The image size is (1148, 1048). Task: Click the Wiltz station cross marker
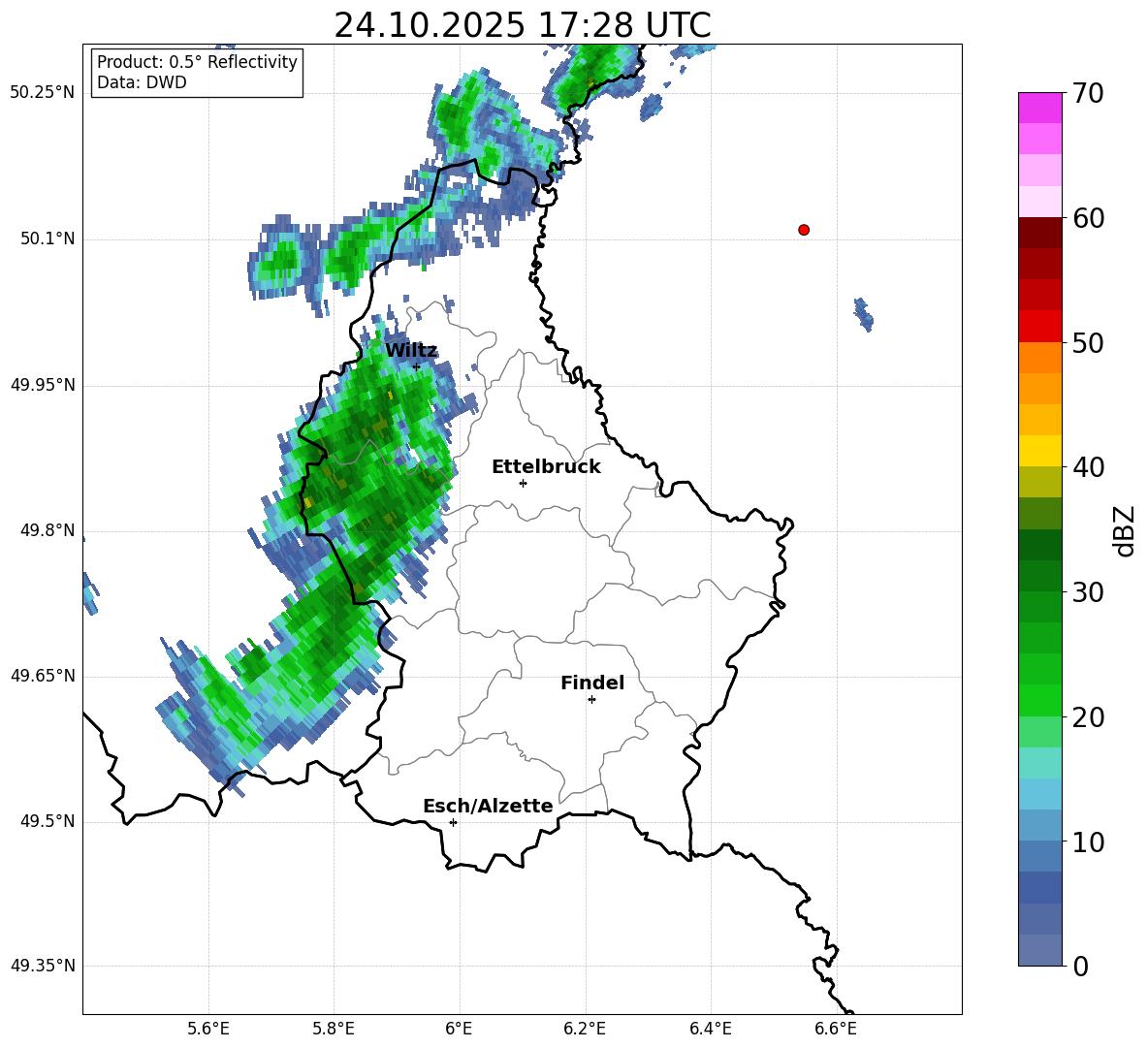pyautogui.click(x=417, y=366)
